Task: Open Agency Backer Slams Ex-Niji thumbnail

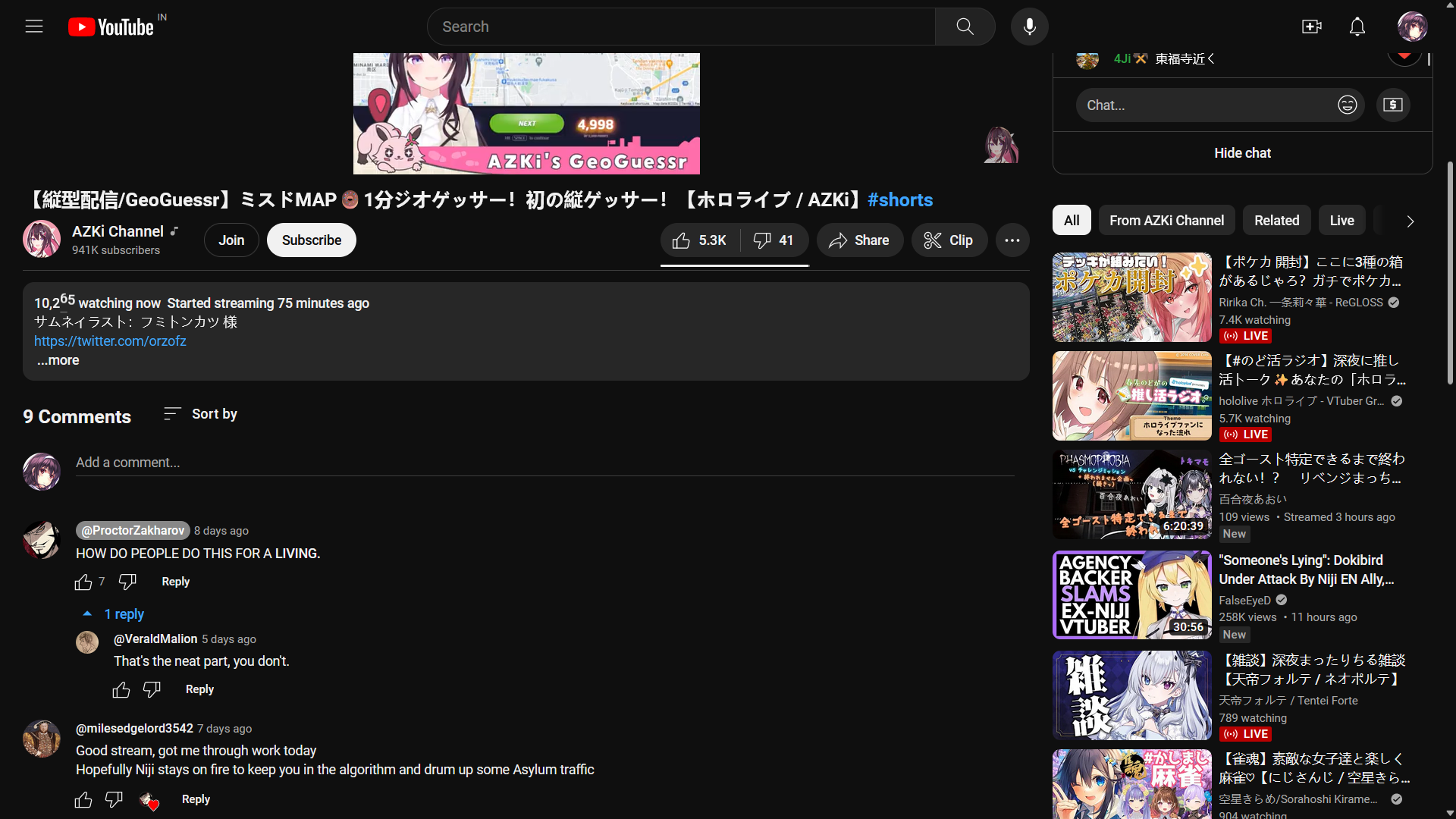Action: [1131, 595]
